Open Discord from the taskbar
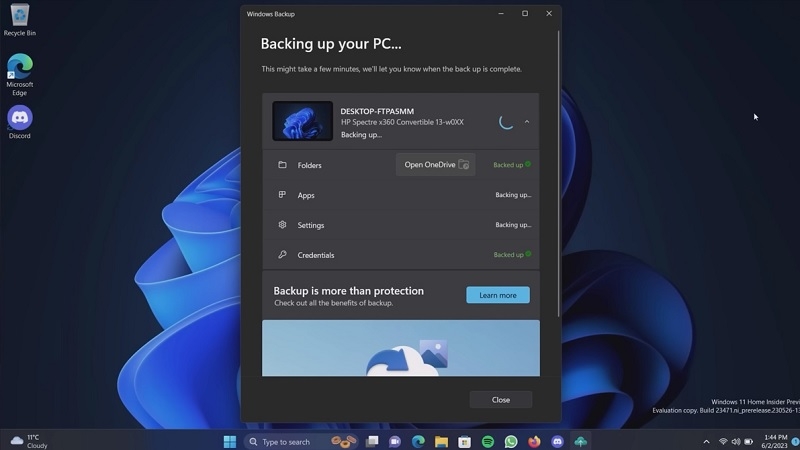This screenshot has height=450, width=800. click(557, 441)
